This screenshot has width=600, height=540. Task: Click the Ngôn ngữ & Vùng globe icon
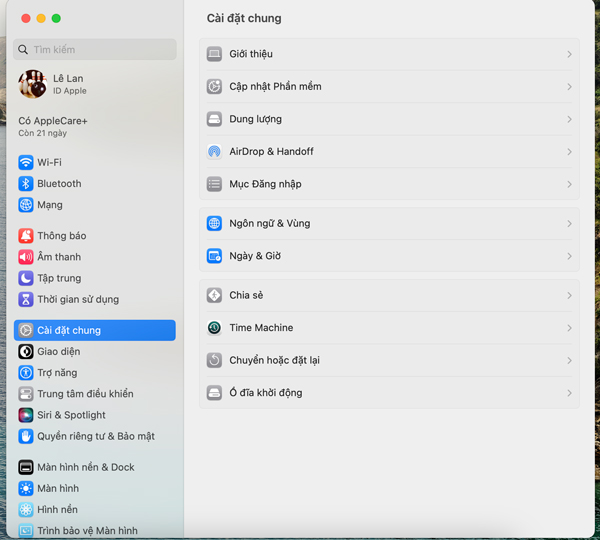214,224
